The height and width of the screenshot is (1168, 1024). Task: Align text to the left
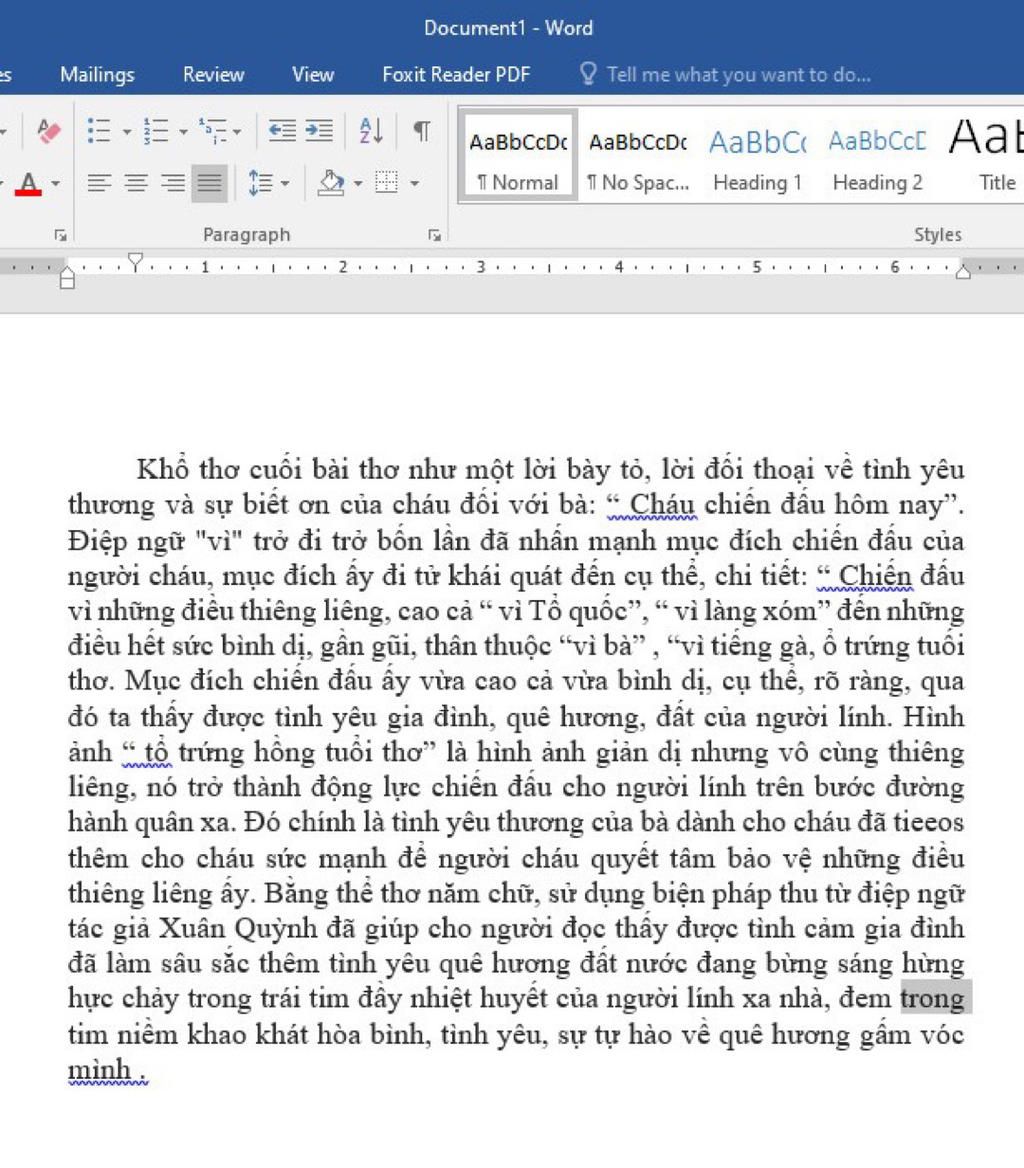tap(99, 182)
